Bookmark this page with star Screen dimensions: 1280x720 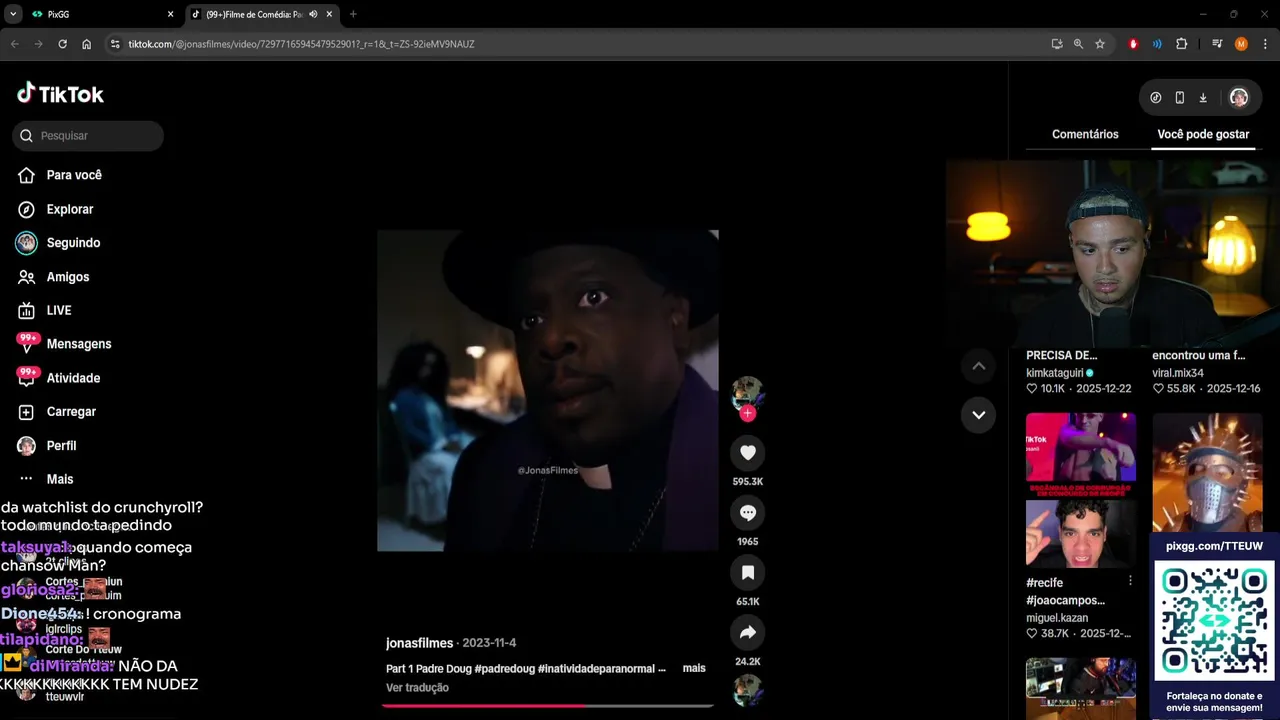pos(1100,44)
